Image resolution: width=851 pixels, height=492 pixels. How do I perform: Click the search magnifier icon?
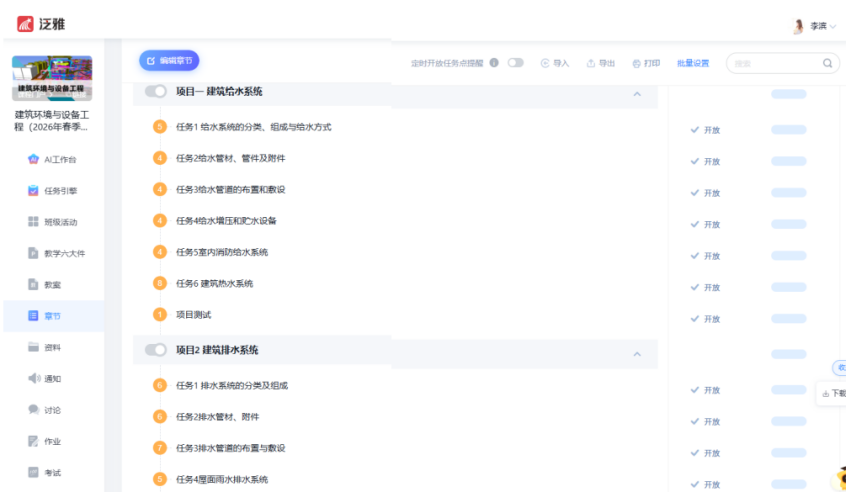pyautogui.click(x=827, y=63)
